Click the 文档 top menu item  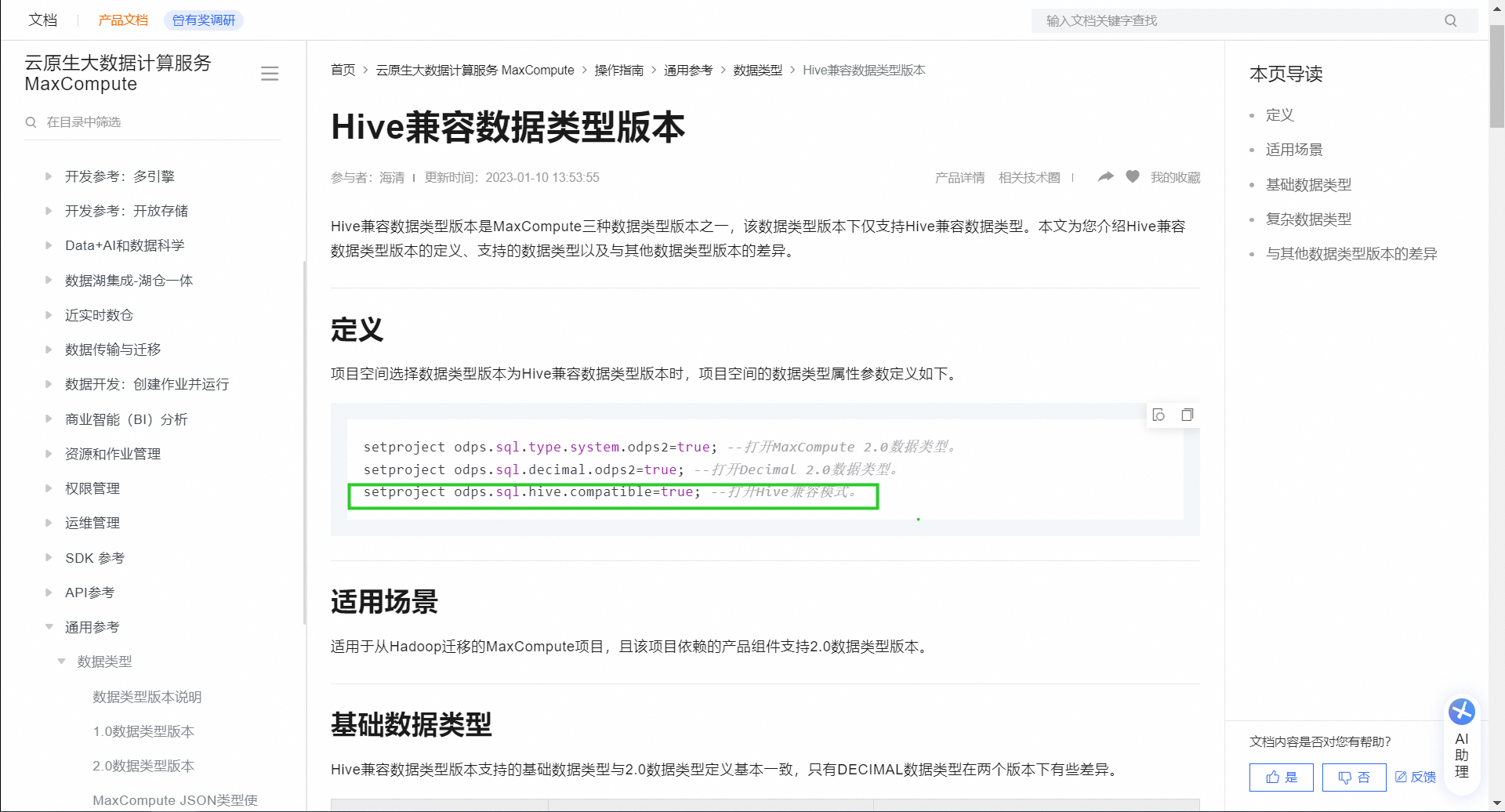[x=43, y=20]
